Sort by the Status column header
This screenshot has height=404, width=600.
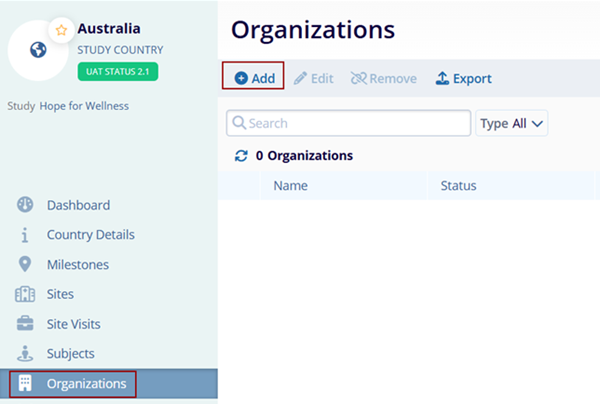point(458,186)
